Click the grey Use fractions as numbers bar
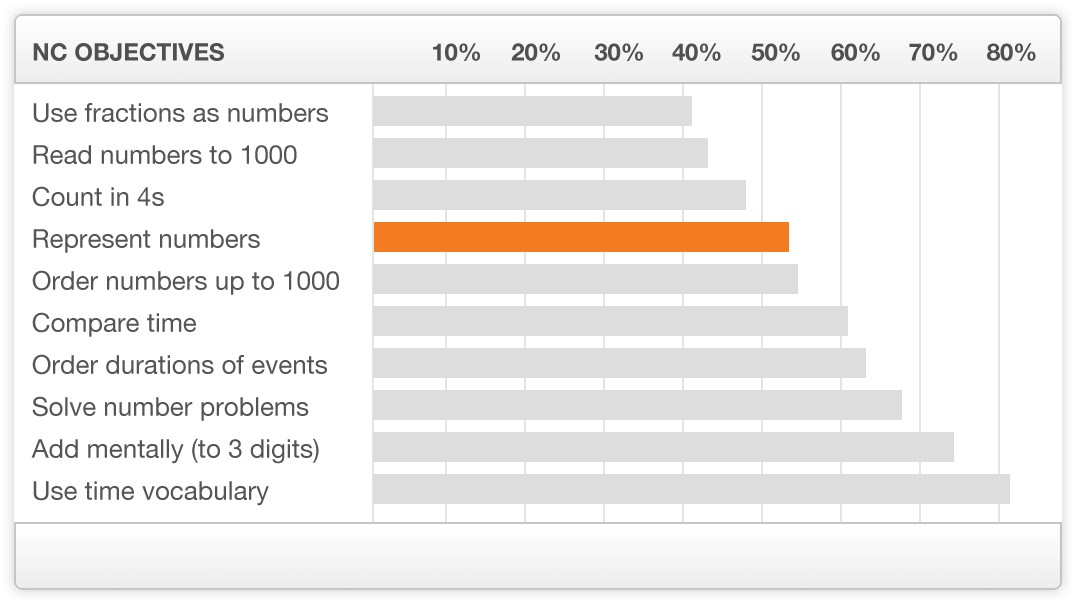Image resolution: width=1076 pixels, height=604 pixels. (533, 111)
